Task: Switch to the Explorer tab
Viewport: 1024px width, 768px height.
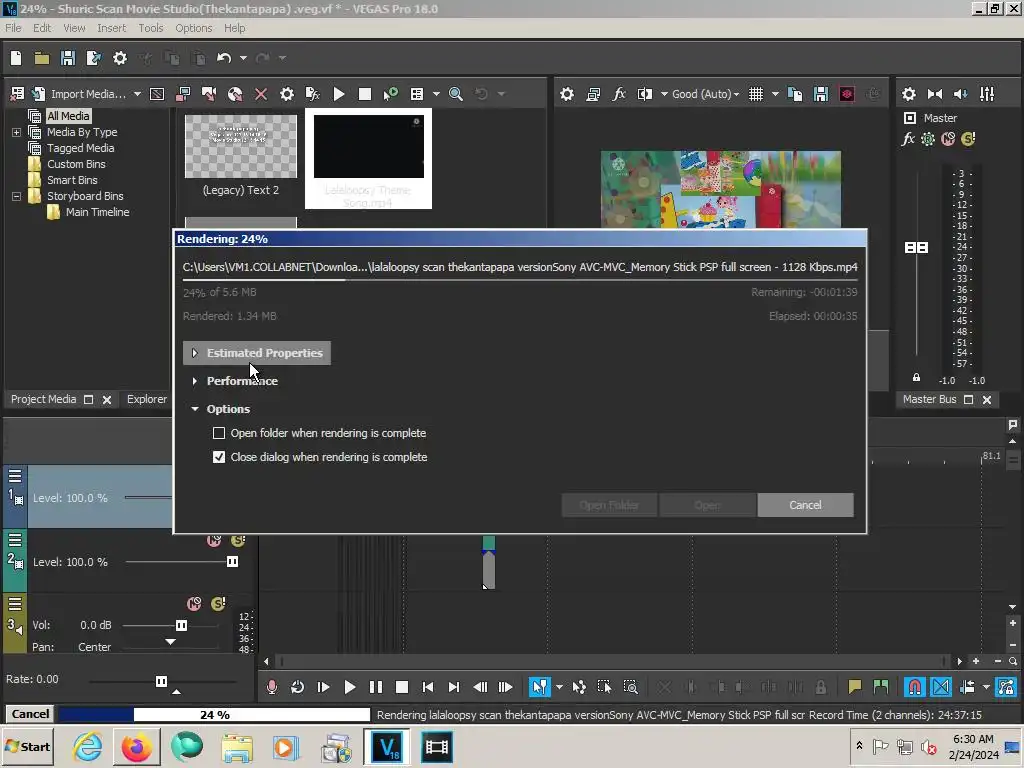Action: [147, 399]
